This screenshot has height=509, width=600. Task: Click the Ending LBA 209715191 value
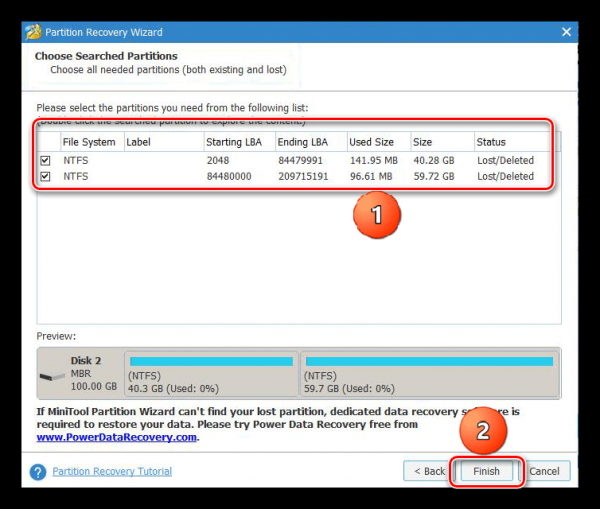[x=303, y=176]
